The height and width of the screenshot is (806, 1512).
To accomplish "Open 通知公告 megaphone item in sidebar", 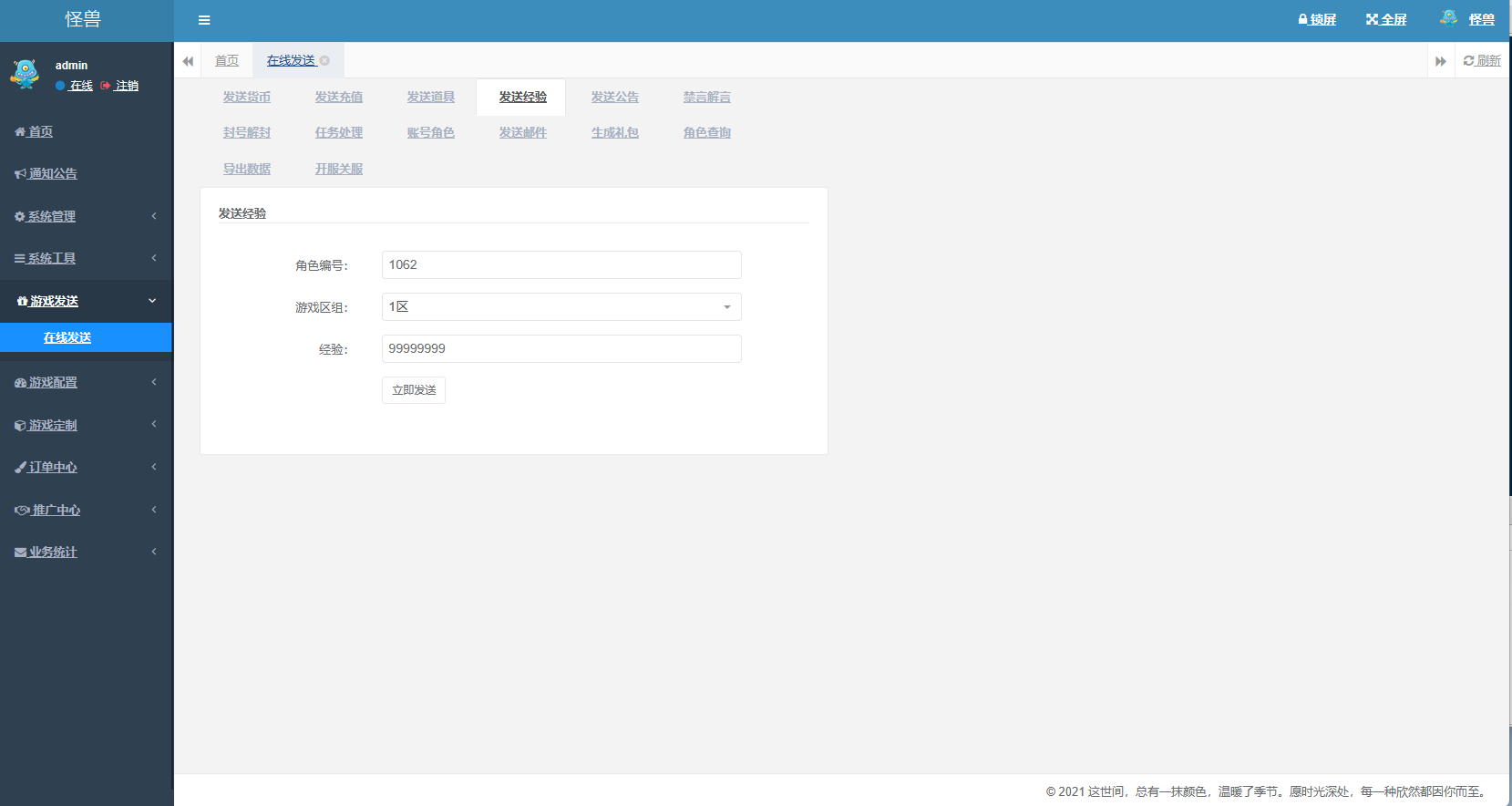I will [46, 174].
